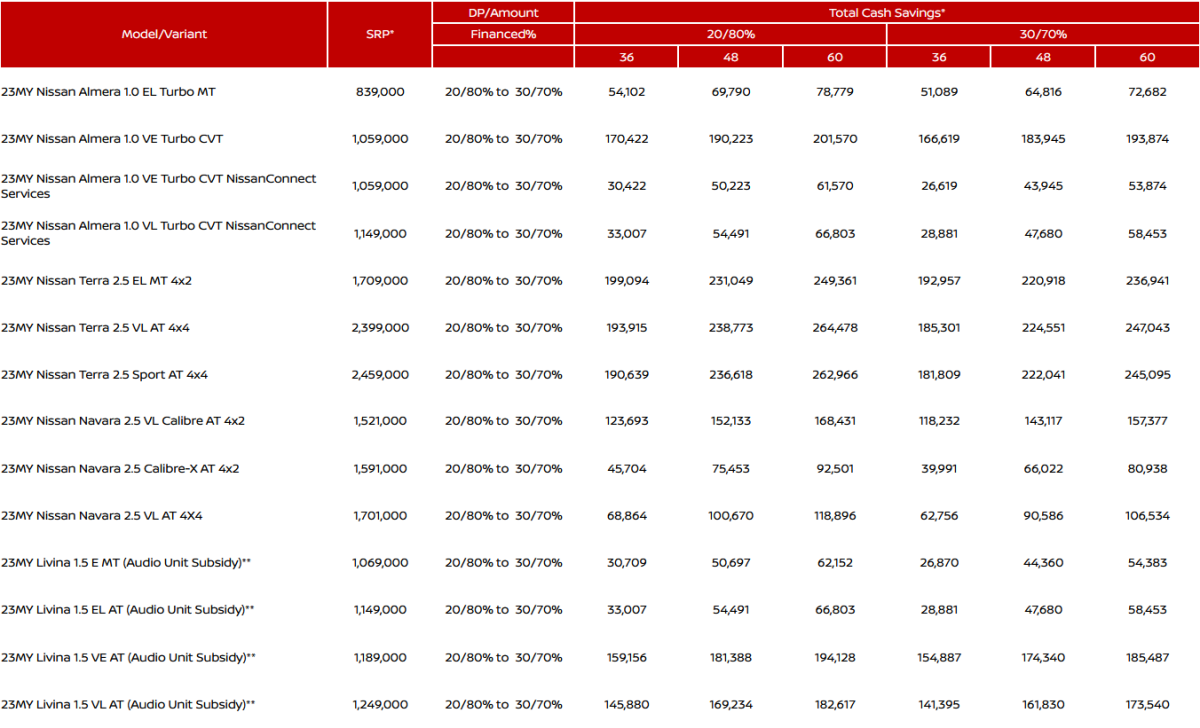This screenshot has height=728, width=1200.
Task: Click the savings value 53,874
Action: [x=1147, y=186]
